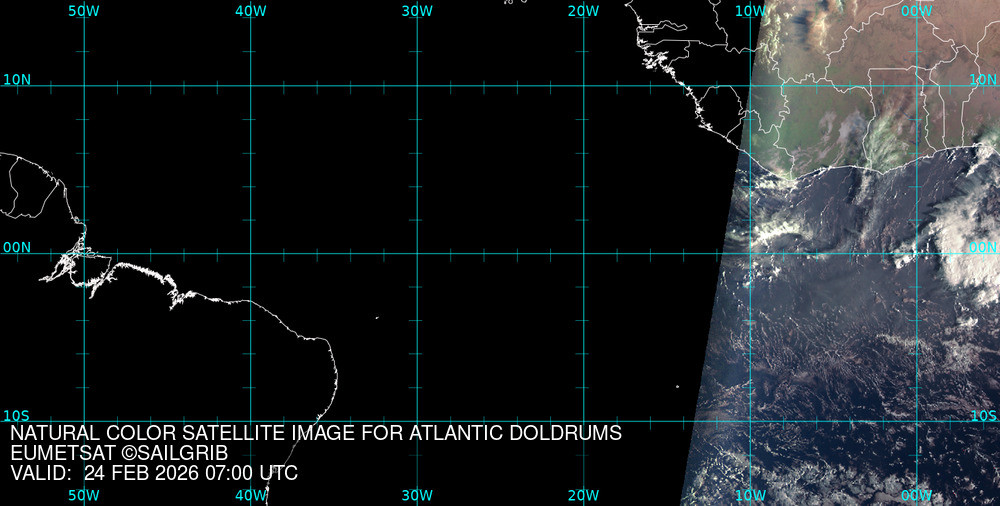1000x506 pixels.
Task: Click the 10N latitude label on the right edge
Action: coord(984,79)
